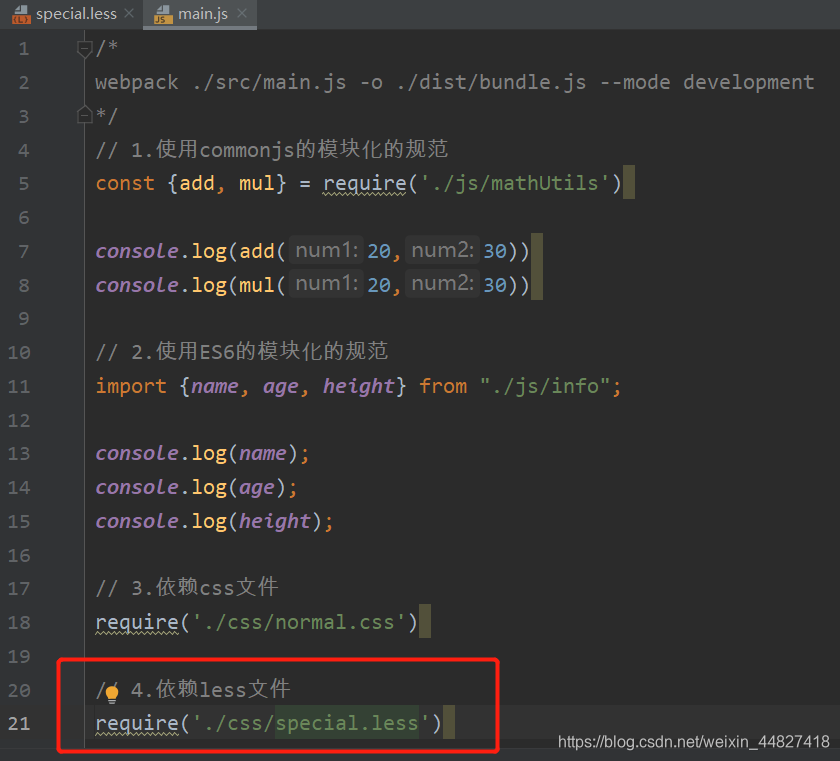
Task: Click the JS file icon on main.js tab
Action: pos(163,14)
